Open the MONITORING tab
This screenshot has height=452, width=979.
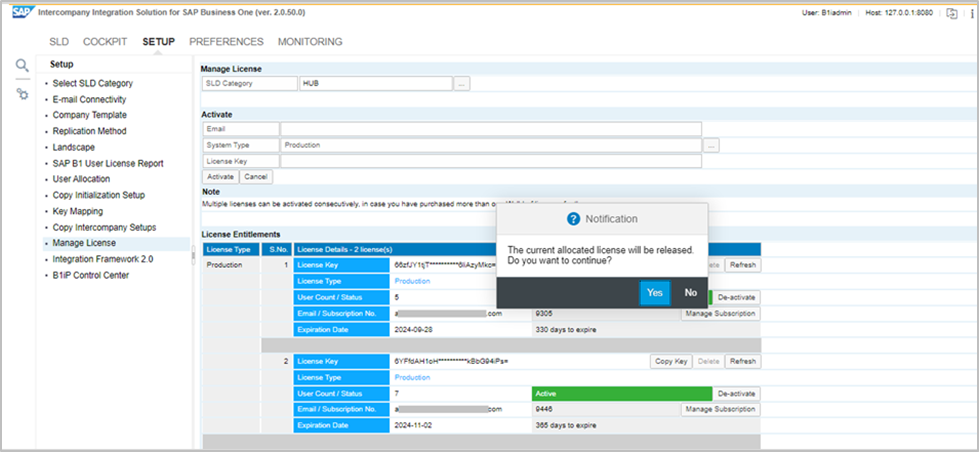point(310,42)
